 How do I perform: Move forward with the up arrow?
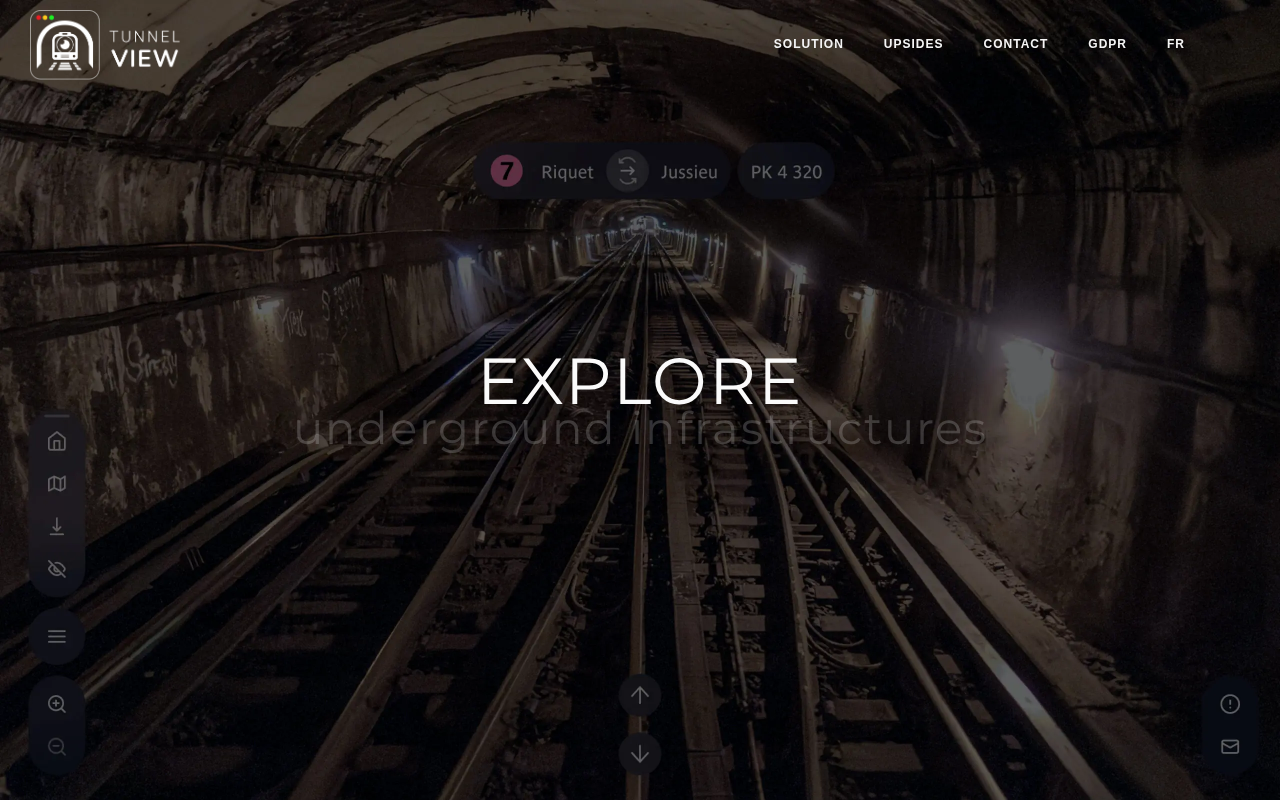[640, 695]
